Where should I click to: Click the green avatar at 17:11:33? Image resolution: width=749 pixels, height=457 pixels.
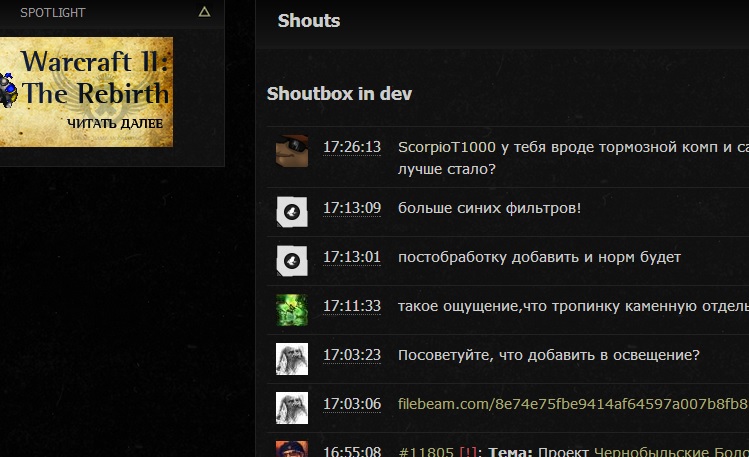292,310
